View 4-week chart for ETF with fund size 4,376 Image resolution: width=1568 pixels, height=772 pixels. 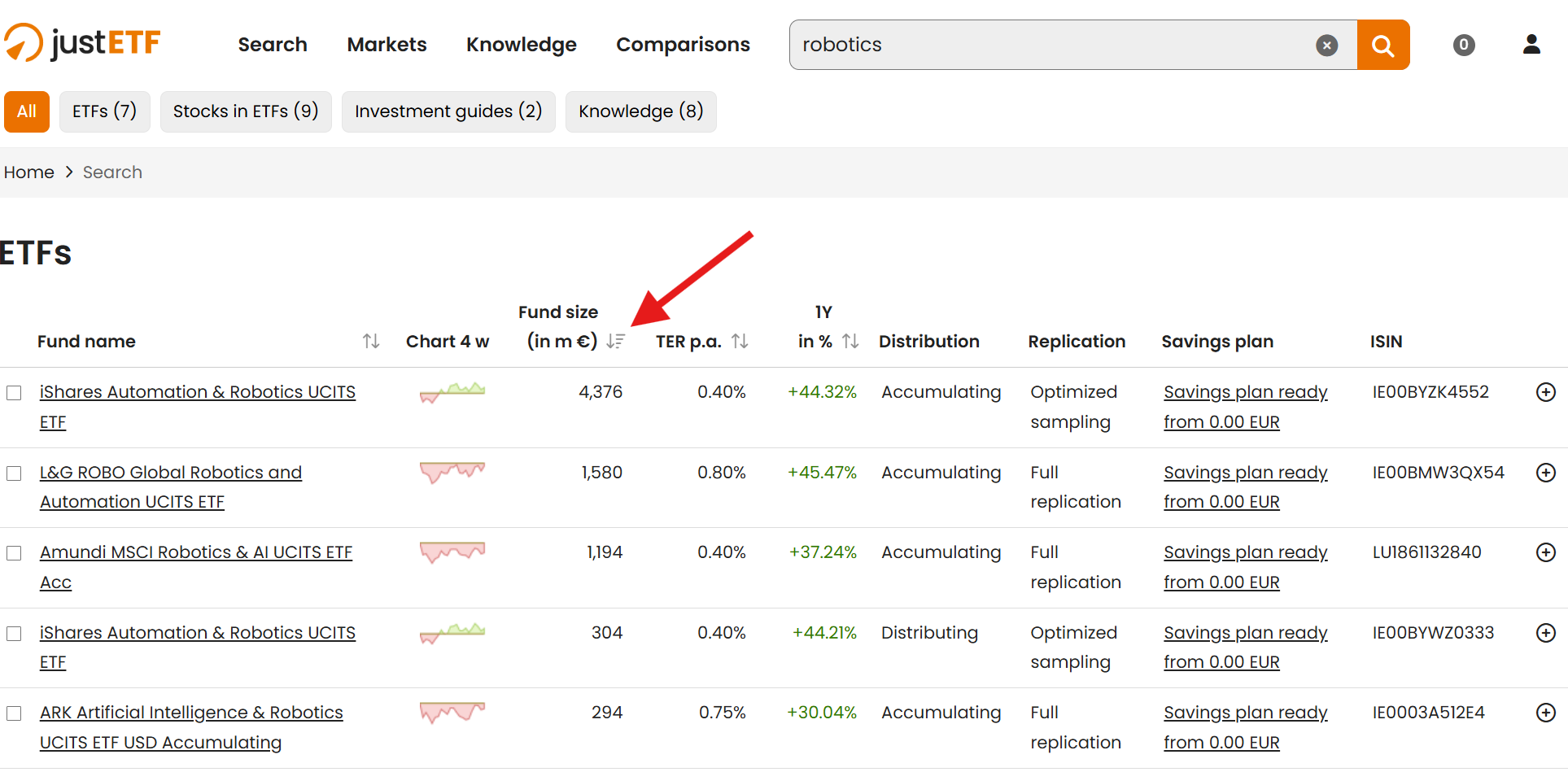pyautogui.click(x=452, y=392)
